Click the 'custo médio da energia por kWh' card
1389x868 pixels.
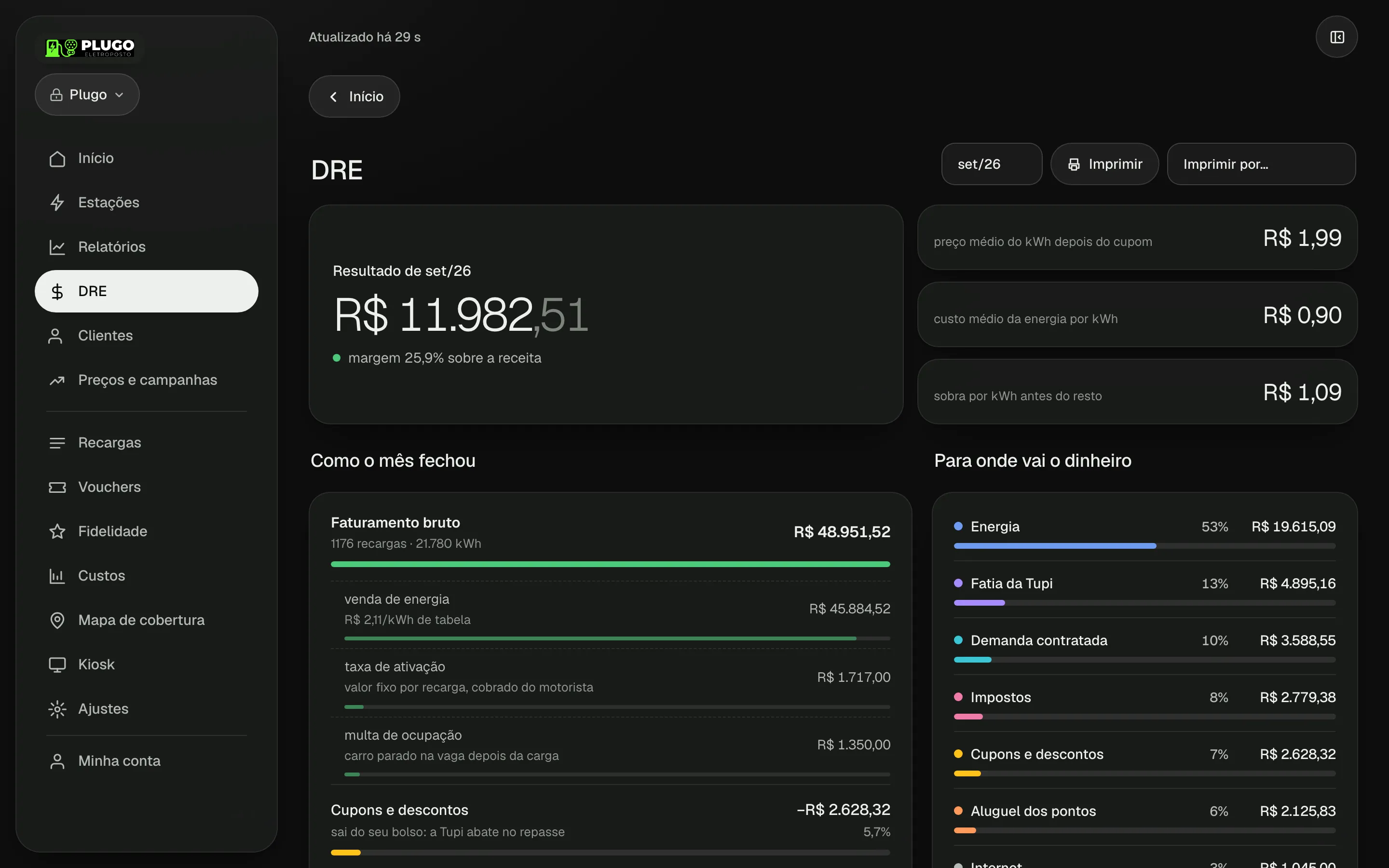(x=1137, y=314)
